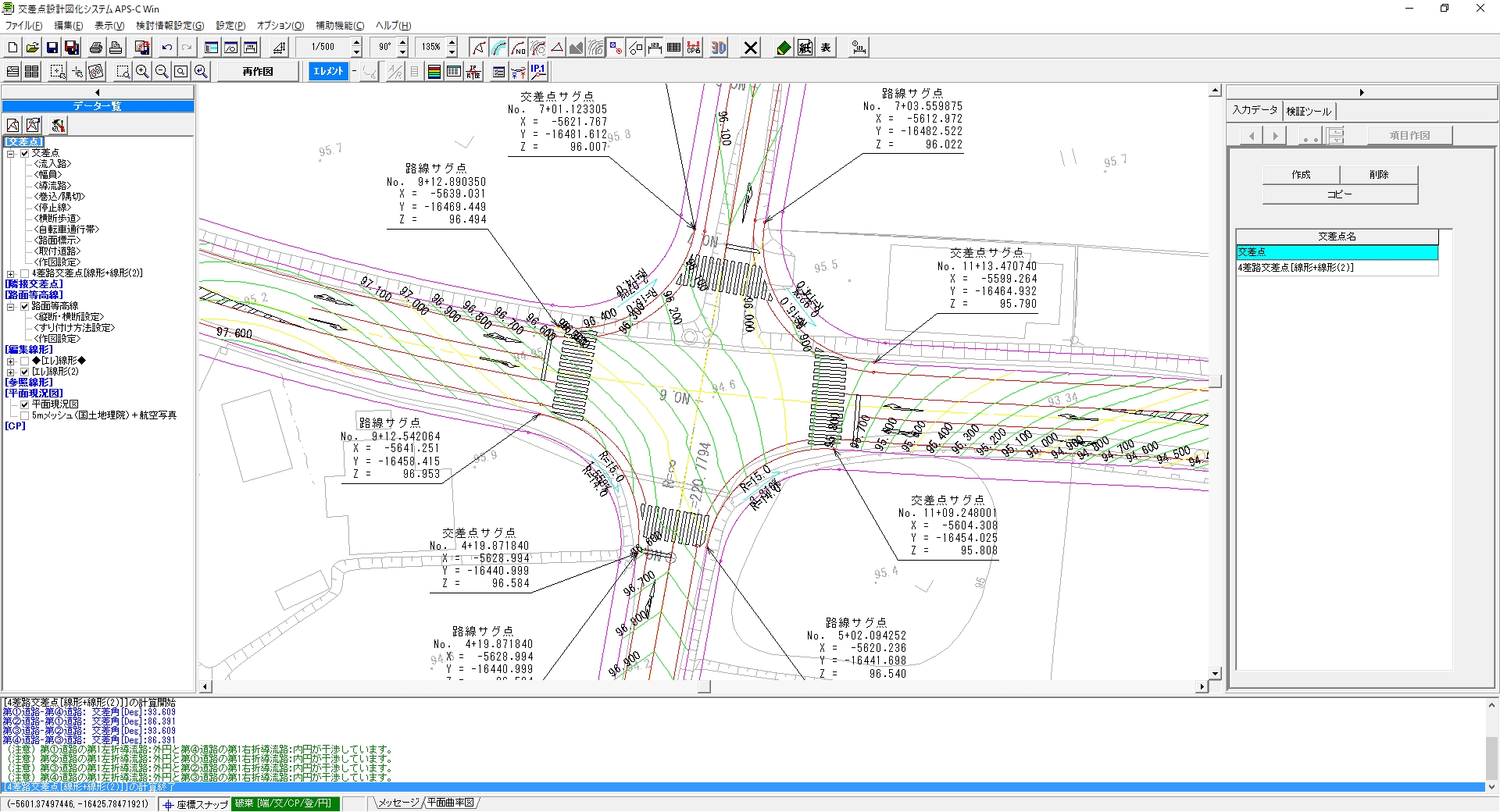Click the save file icon
1500x812 pixels.
[x=52, y=48]
